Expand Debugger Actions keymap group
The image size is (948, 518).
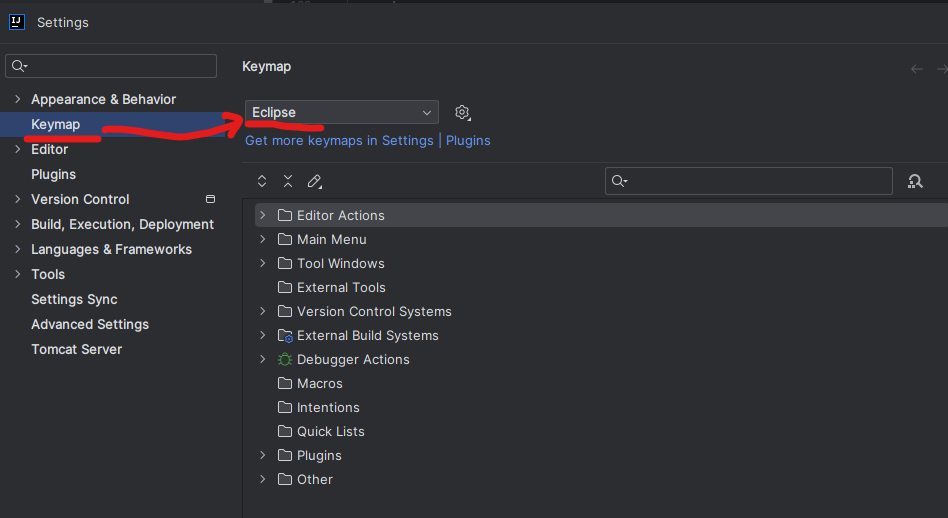(262, 360)
